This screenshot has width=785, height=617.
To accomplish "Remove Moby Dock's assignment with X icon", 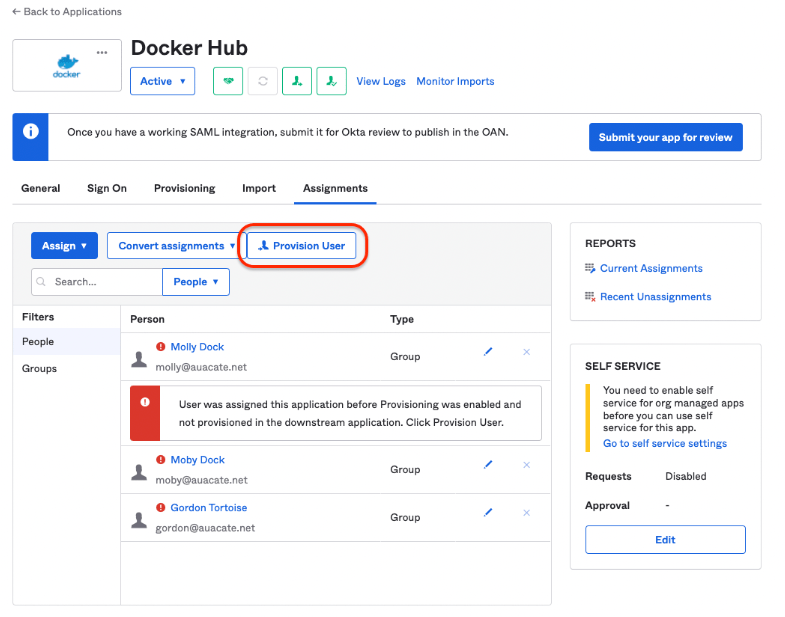I will tap(526, 465).
